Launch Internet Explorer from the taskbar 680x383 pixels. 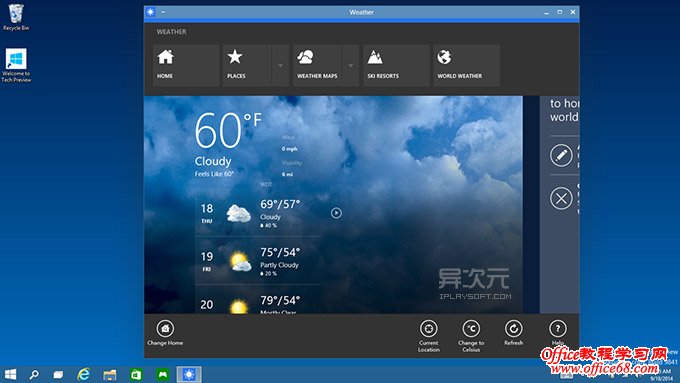click(84, 374)
